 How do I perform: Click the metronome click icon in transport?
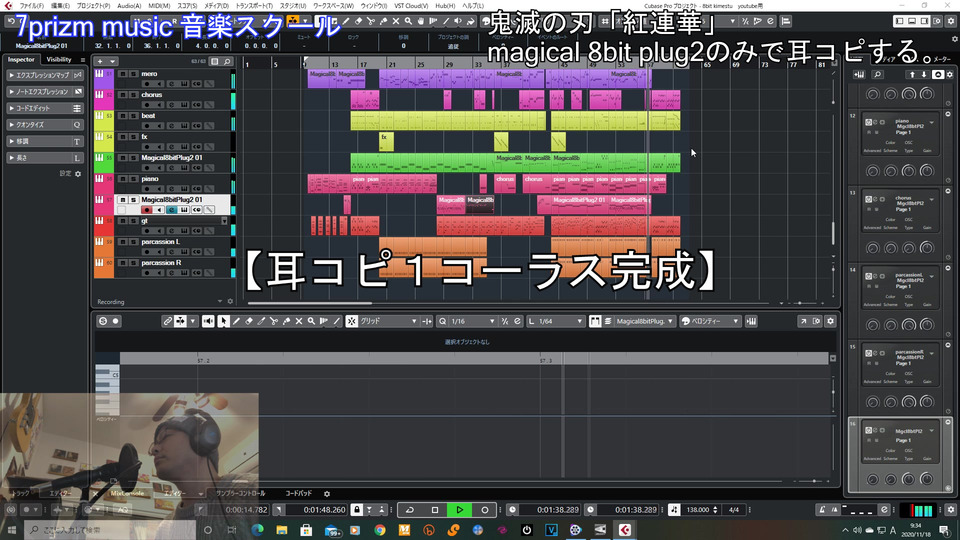point(822,509)
